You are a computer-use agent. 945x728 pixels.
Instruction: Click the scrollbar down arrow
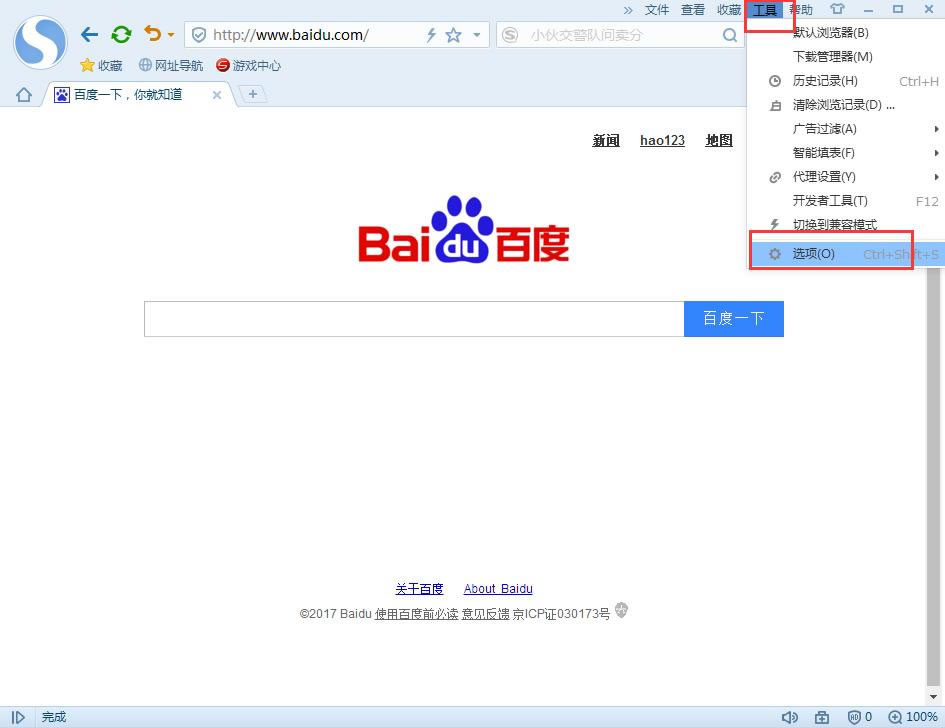click(x=933, y=697)
